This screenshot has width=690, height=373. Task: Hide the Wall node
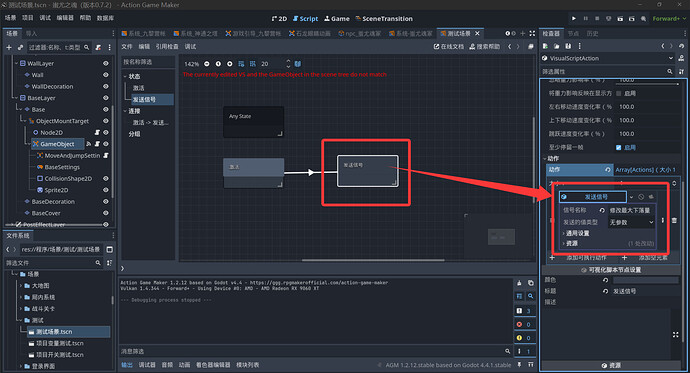[x=106, y=75]
